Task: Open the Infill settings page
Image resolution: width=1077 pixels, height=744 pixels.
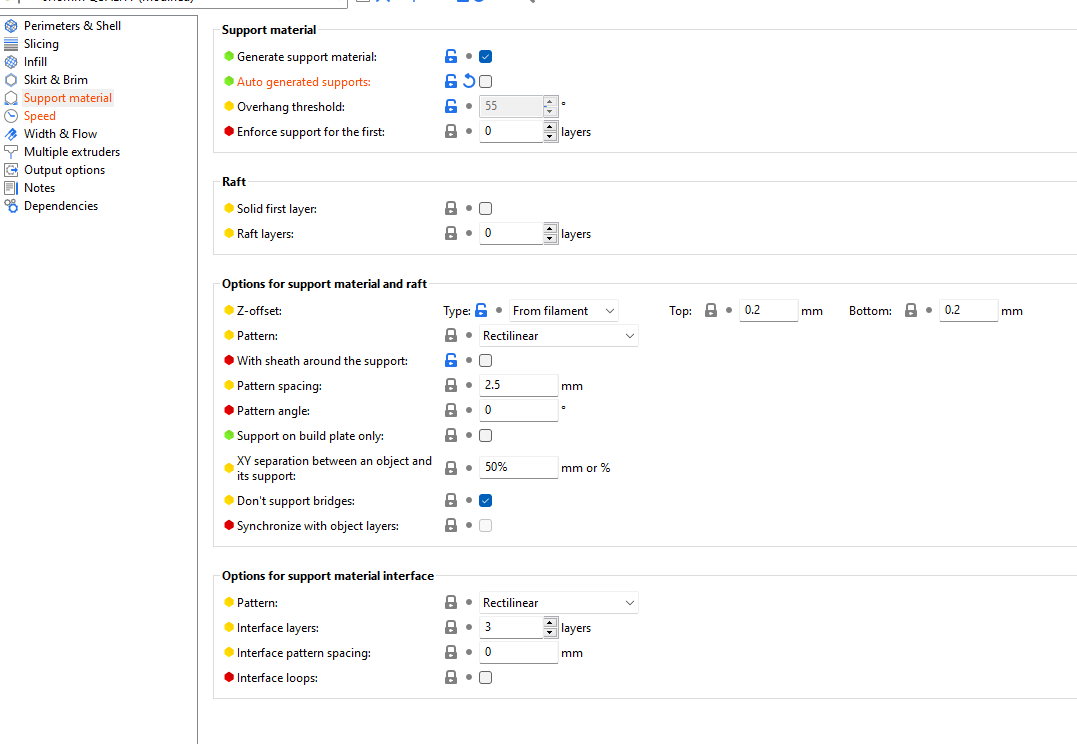Action: click(x=35, y=62)
